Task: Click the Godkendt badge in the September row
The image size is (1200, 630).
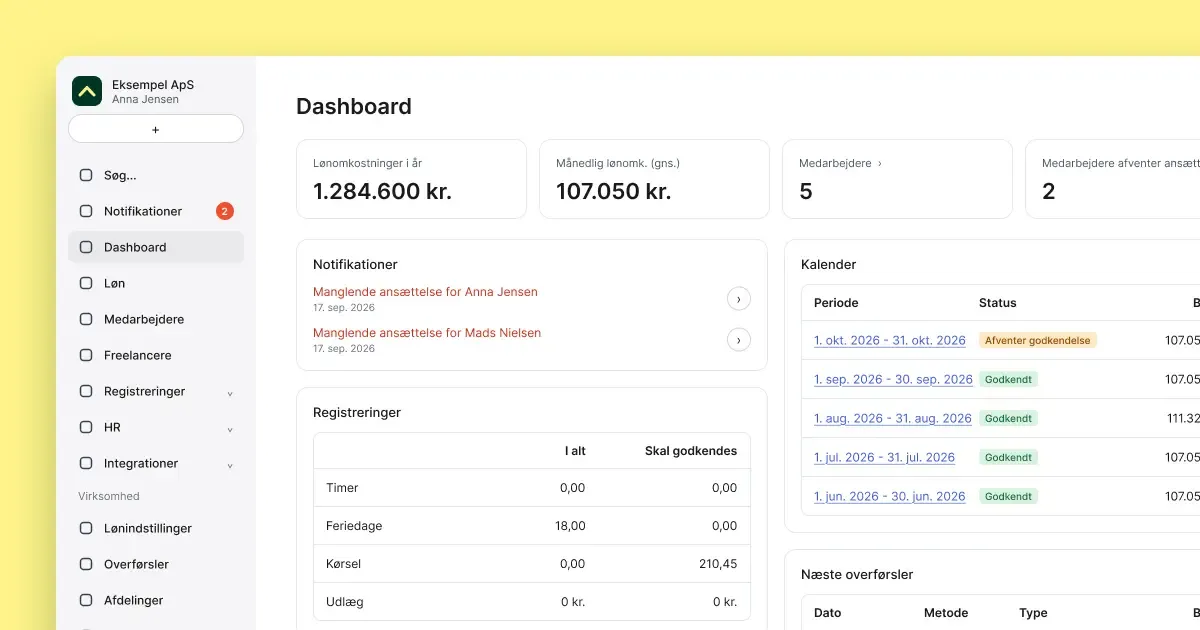Action: point(1008,379)
